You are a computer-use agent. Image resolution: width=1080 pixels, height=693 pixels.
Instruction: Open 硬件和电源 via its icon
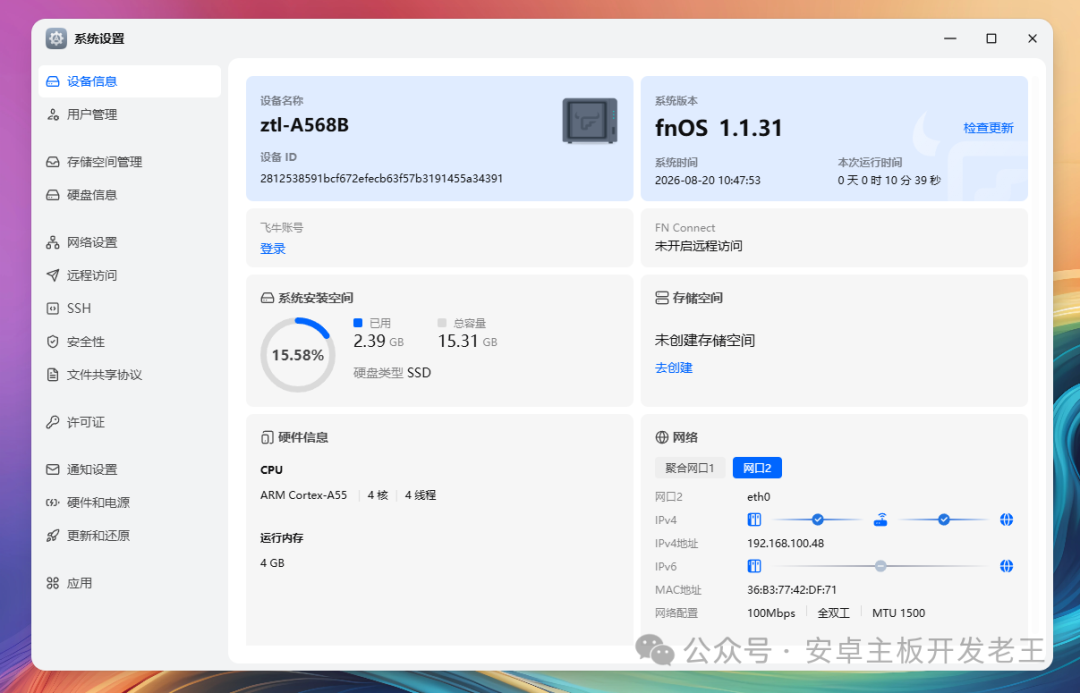(53, 503)
